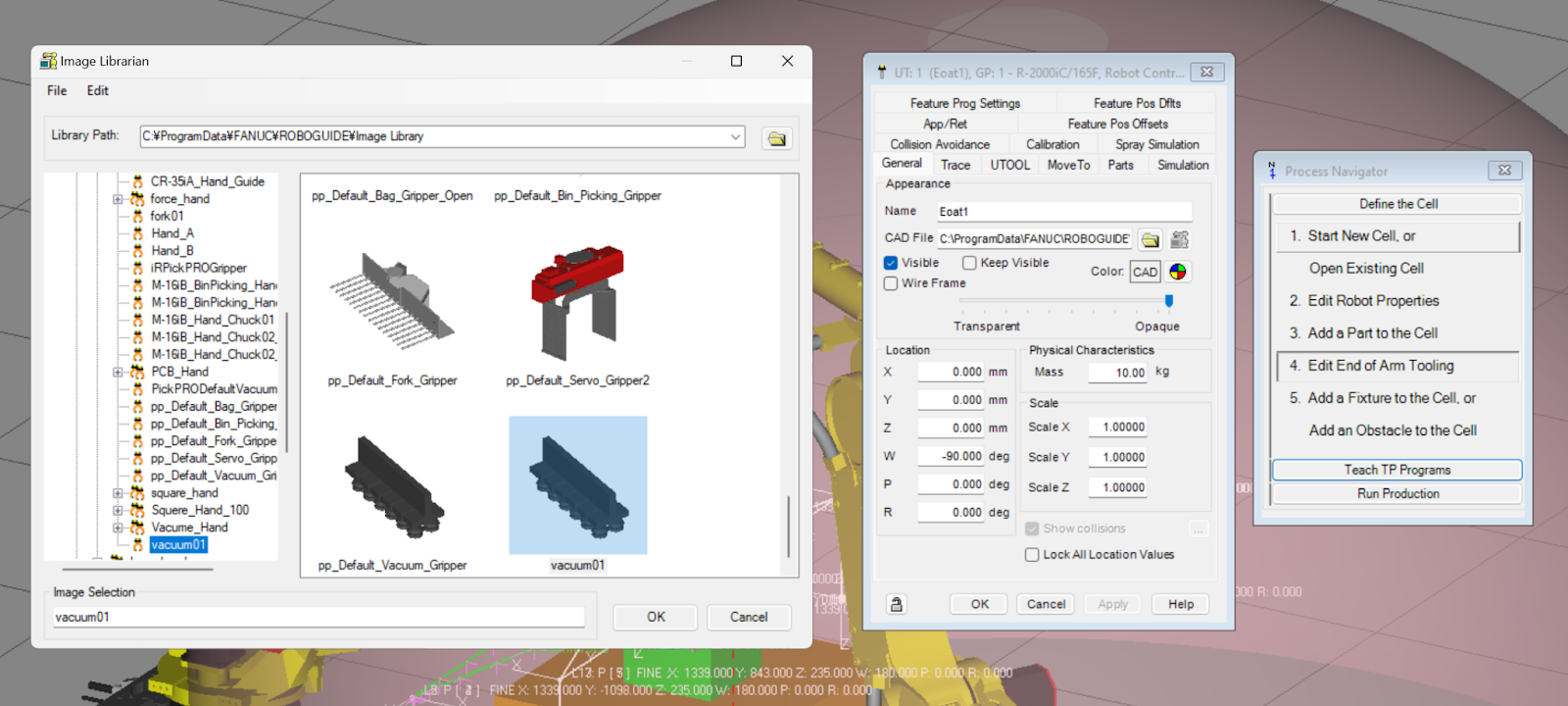1568x706 pixels.
Task: Select the pp_Default_Vacuum_Gripper thumbnail
Action: click(x=392, y=485)
